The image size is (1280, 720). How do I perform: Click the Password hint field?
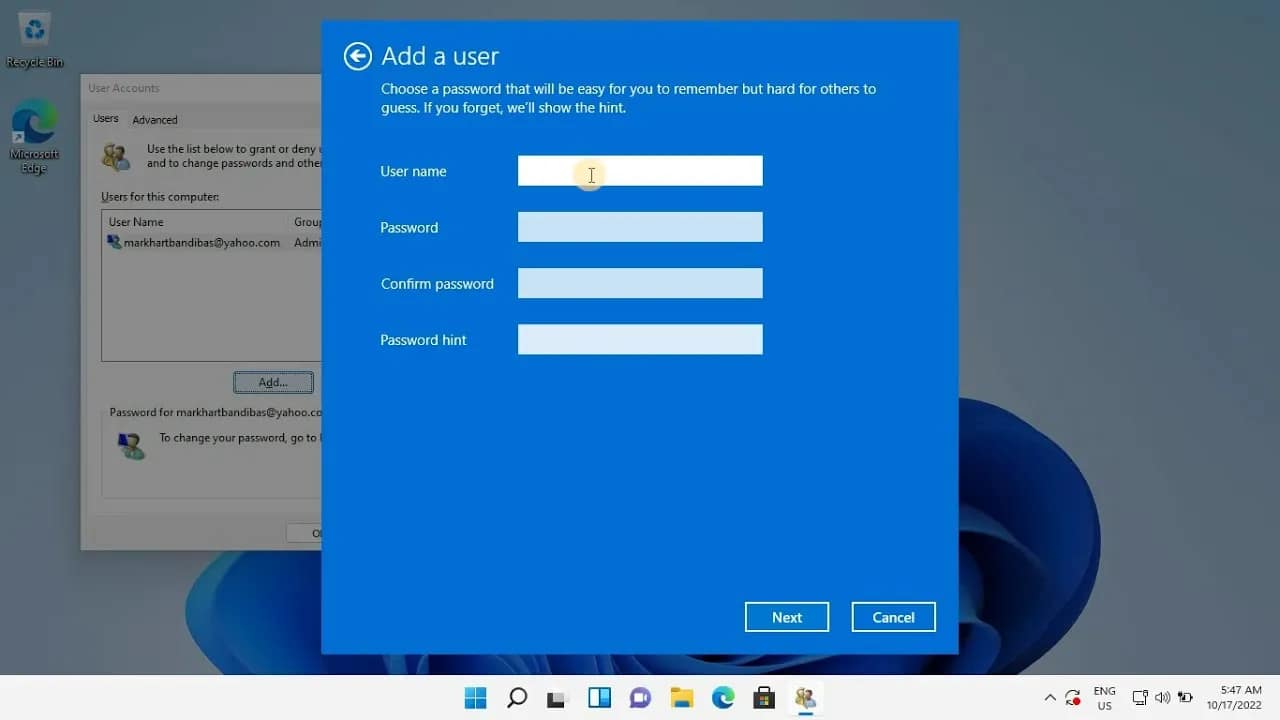coord(640,339)
